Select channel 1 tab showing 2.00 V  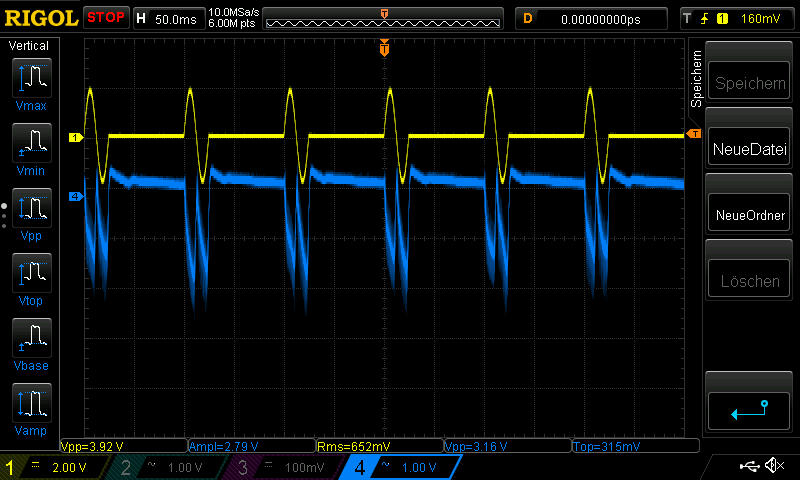click(x=54, y=467)
